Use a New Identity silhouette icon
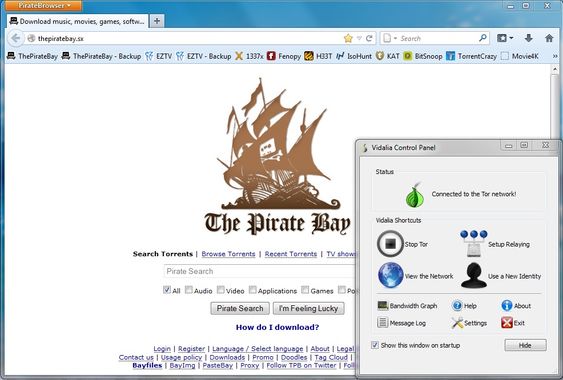Viewport: 563px width, 380px height. [474, 275]
